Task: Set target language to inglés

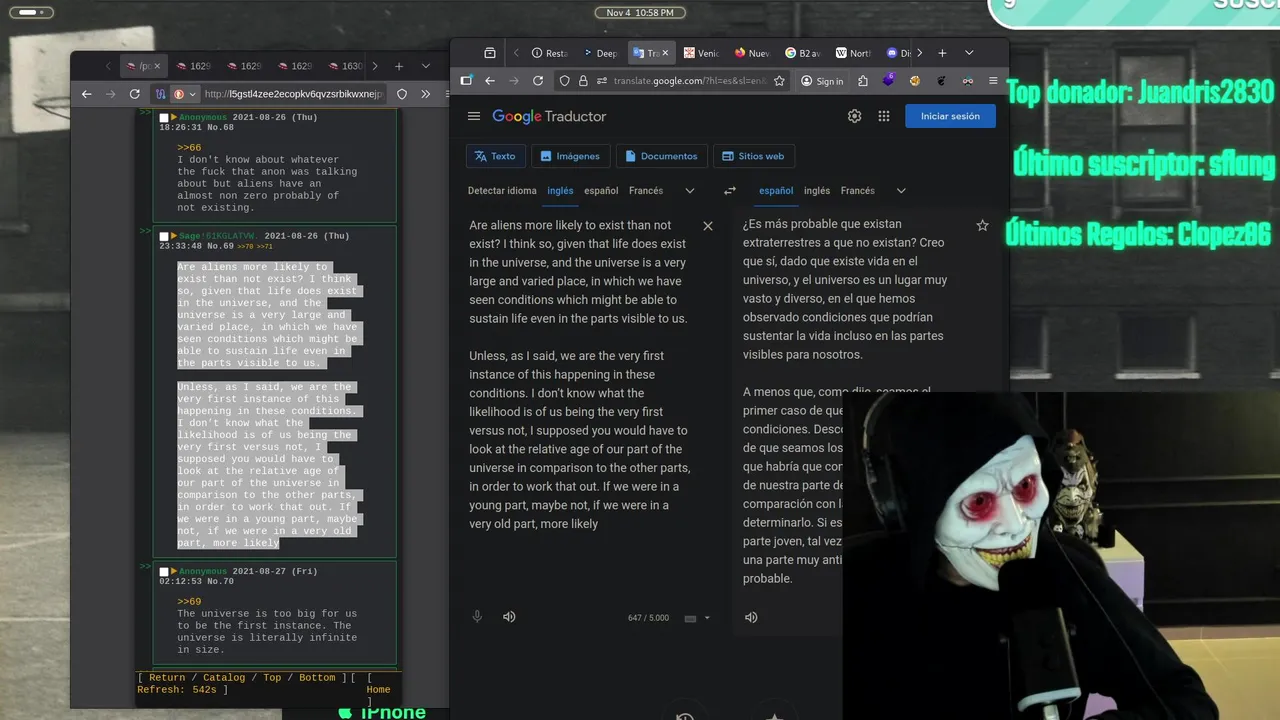Action: [817, 191]
